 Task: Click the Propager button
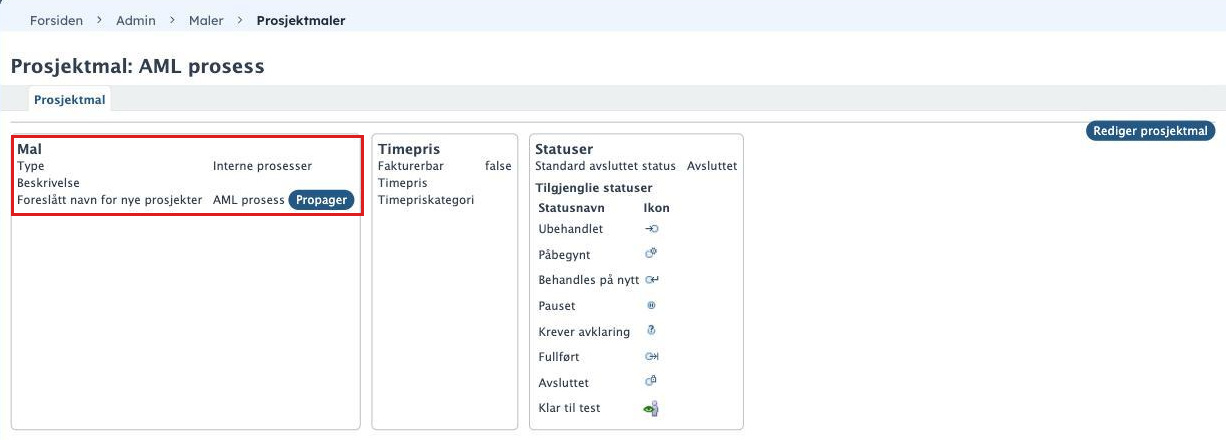pos(322,200)
